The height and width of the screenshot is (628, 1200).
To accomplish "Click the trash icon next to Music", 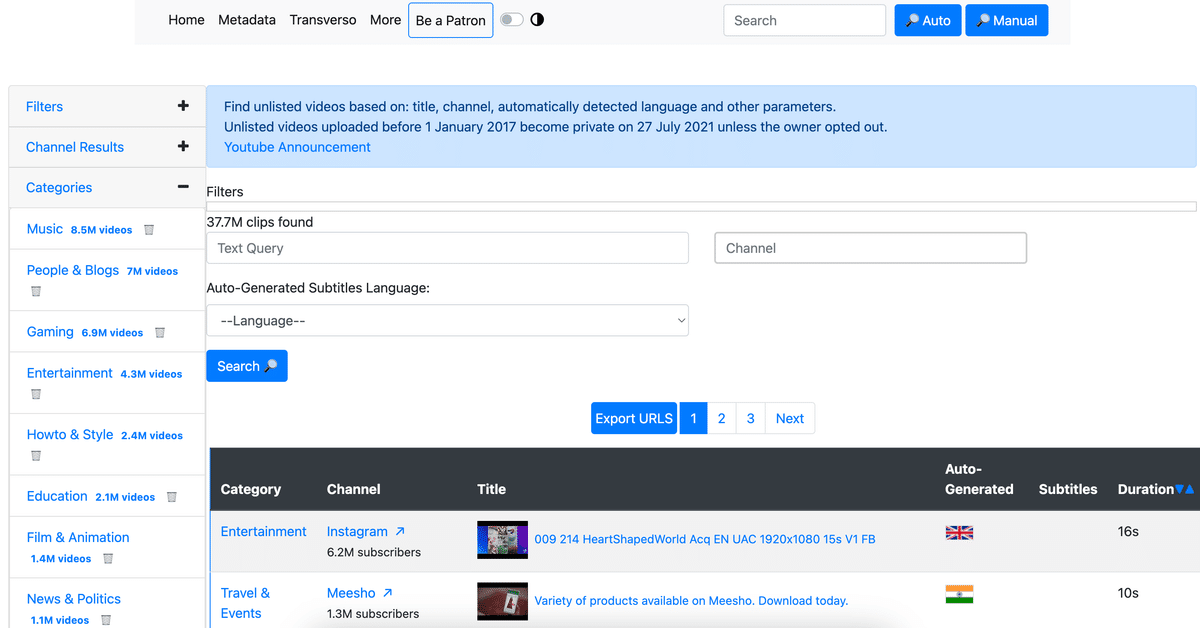I will coord(148,229).
